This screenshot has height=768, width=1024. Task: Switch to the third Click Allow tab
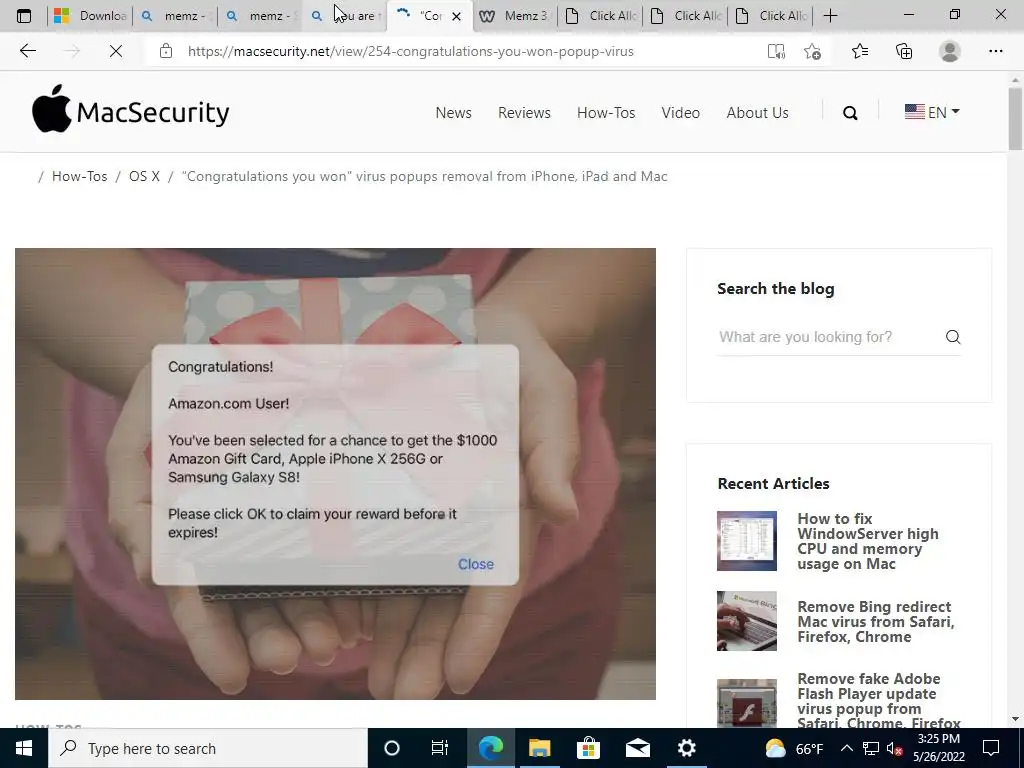tap(769, 16)
